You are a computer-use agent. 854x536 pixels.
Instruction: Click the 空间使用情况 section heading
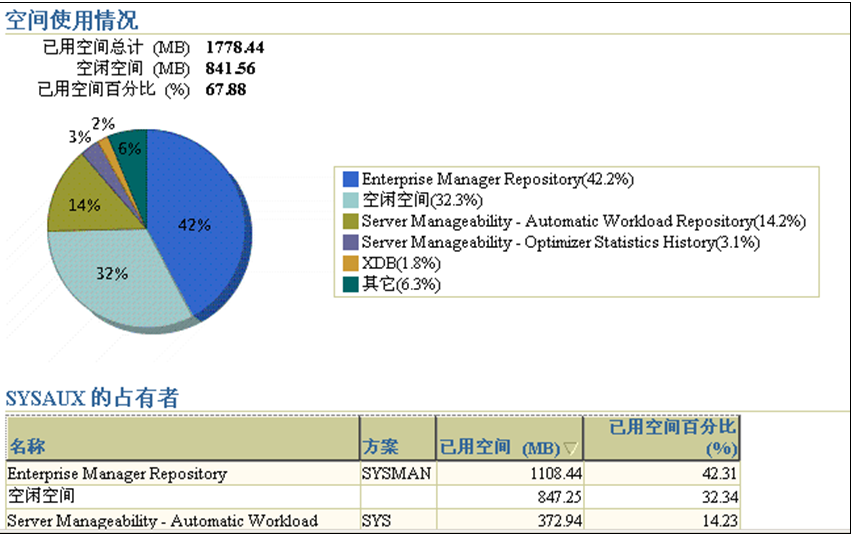point(71,21)
